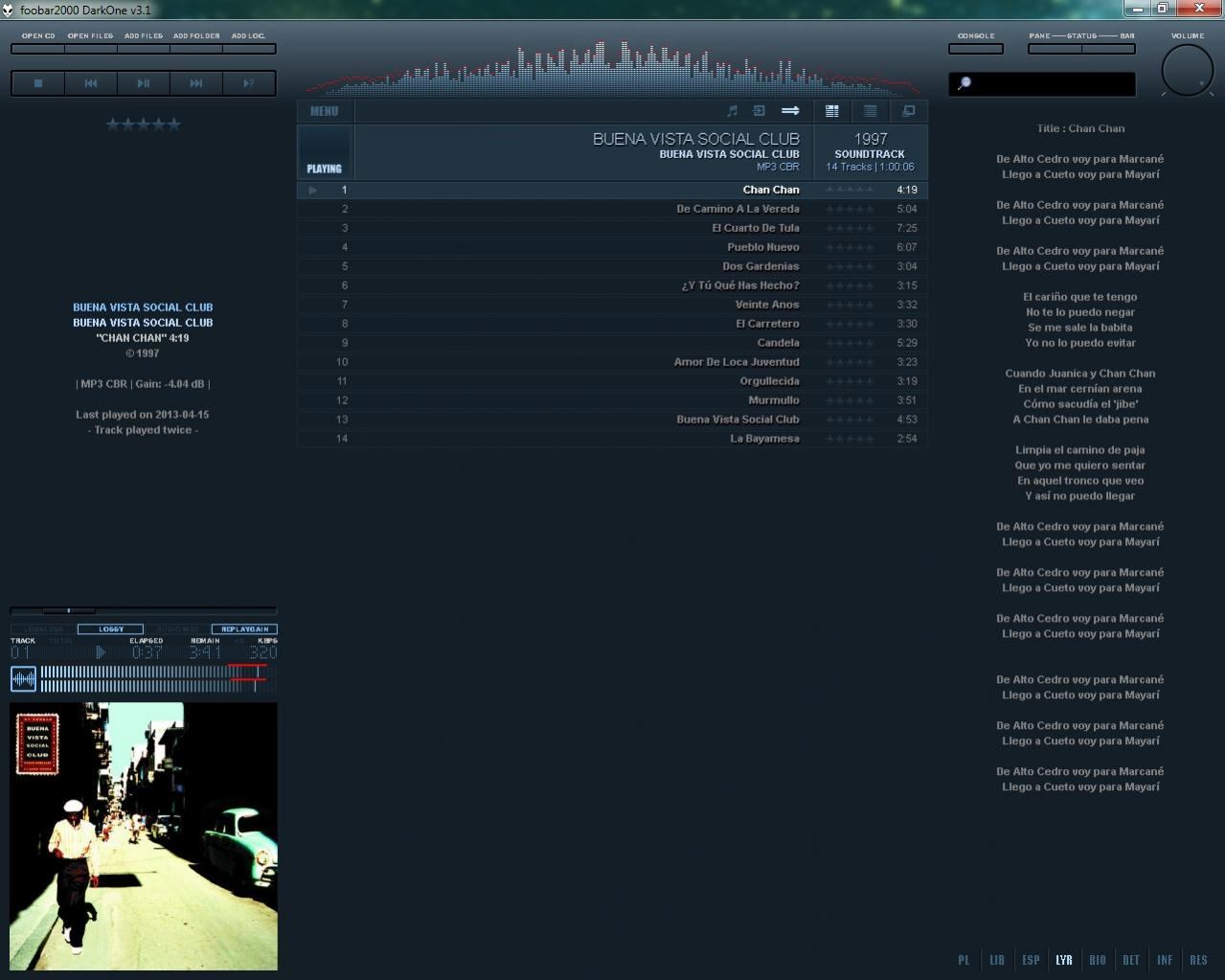Click play indicator arrow on Chan Chan row

pos(313,190)
